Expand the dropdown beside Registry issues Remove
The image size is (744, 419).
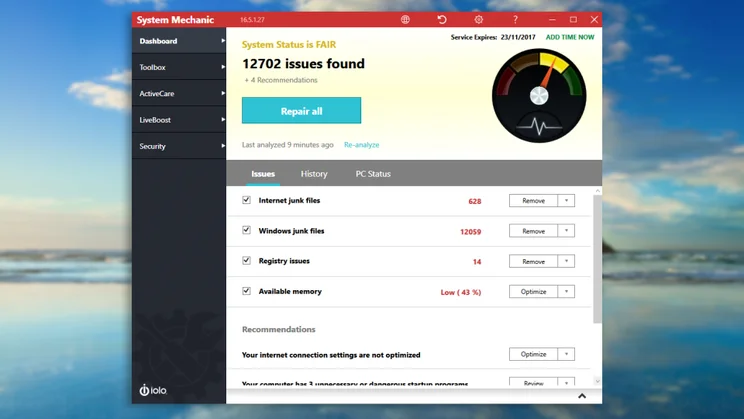pos(566,261)
